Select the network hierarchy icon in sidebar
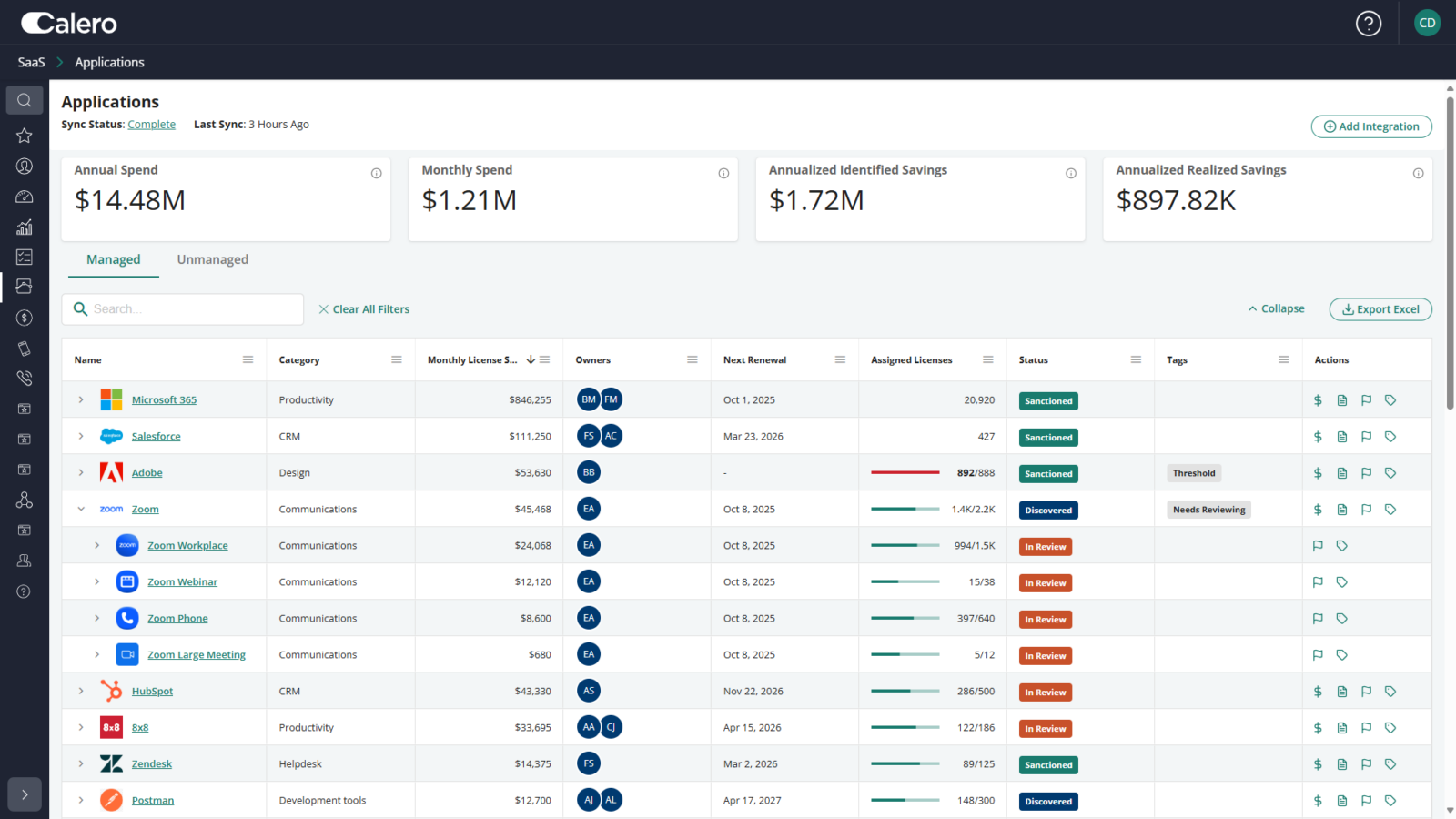This screenshot has height=819, width=1456. 25,500
